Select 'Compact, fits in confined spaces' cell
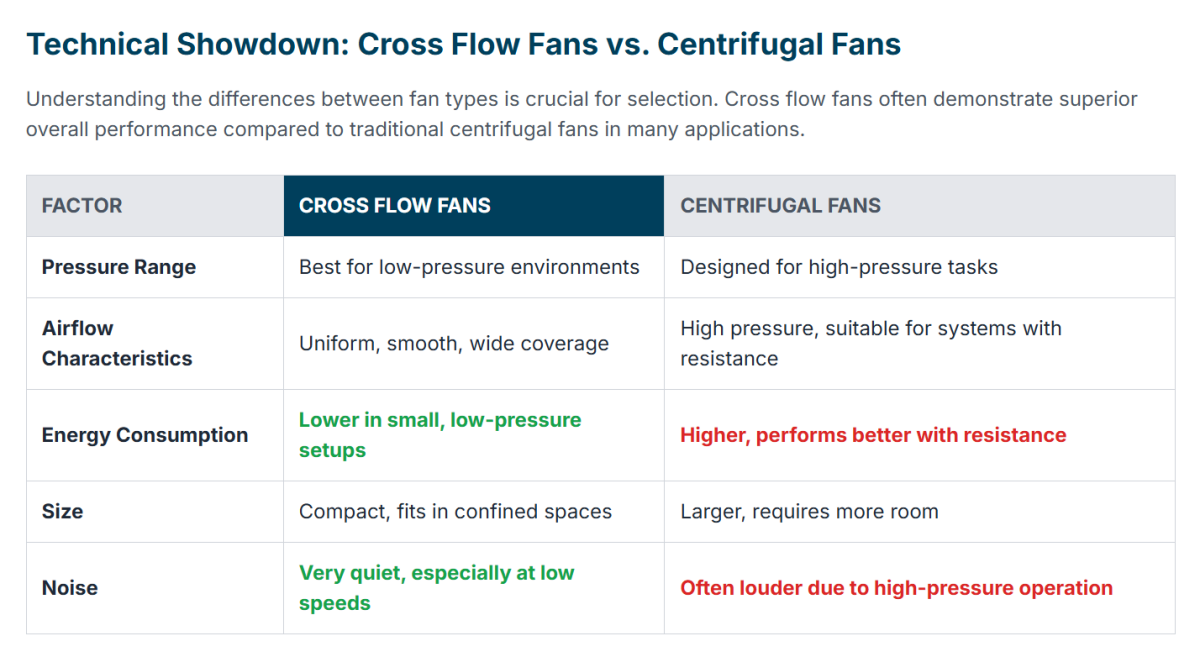 [455, 511]
